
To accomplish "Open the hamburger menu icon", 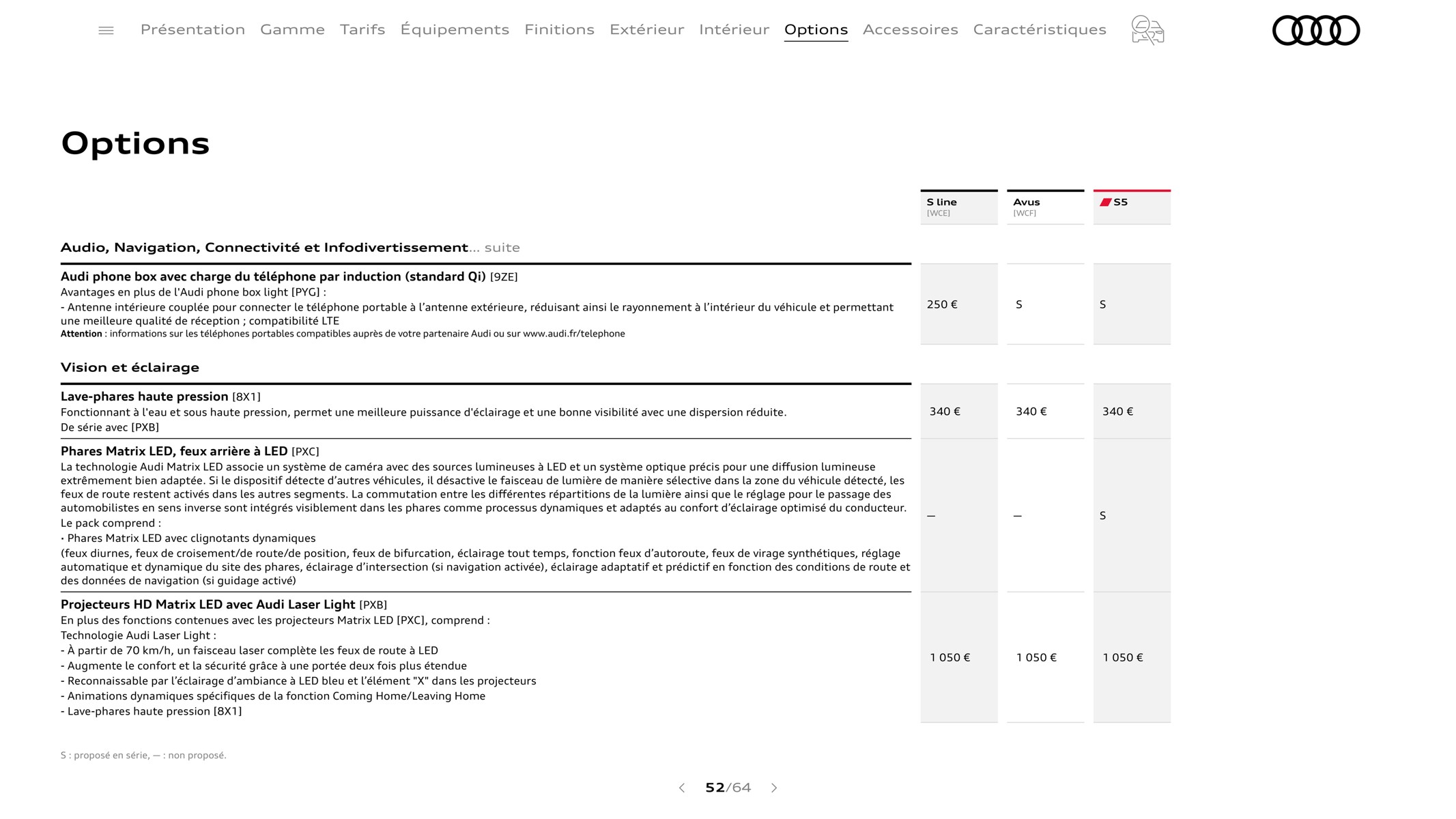I will pos(106,31).
